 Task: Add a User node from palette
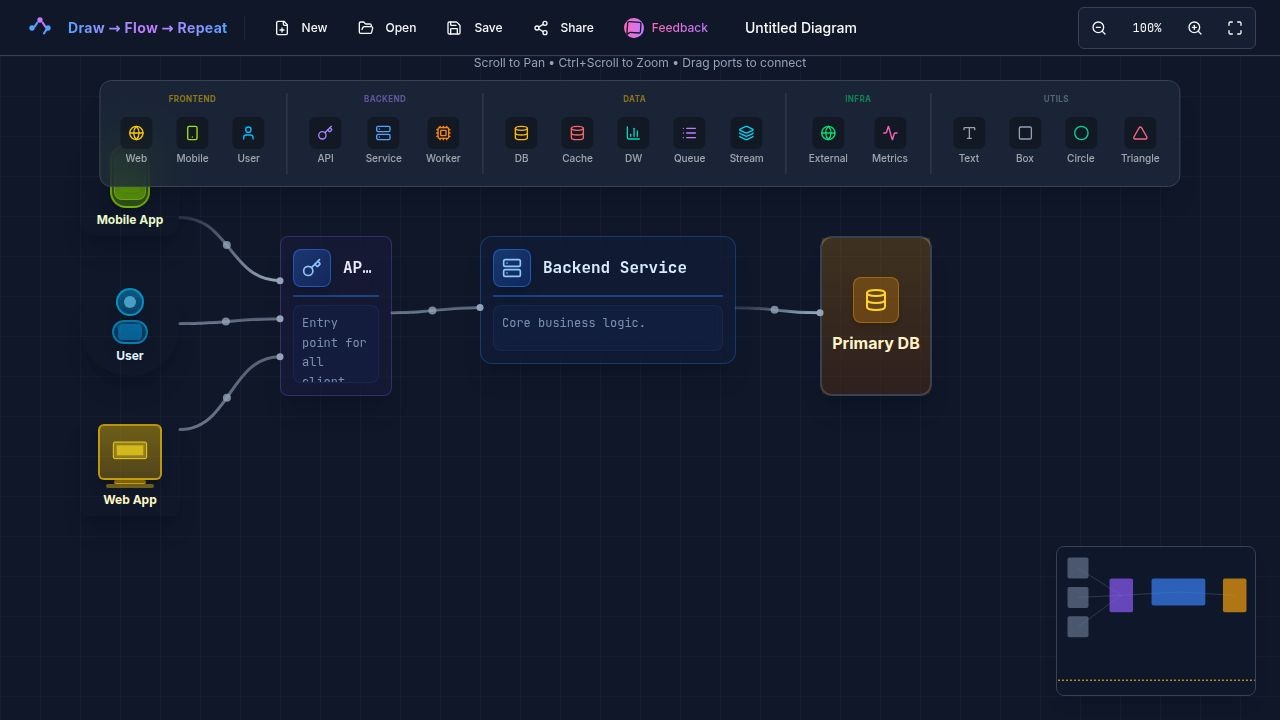(x=248, y=141)
